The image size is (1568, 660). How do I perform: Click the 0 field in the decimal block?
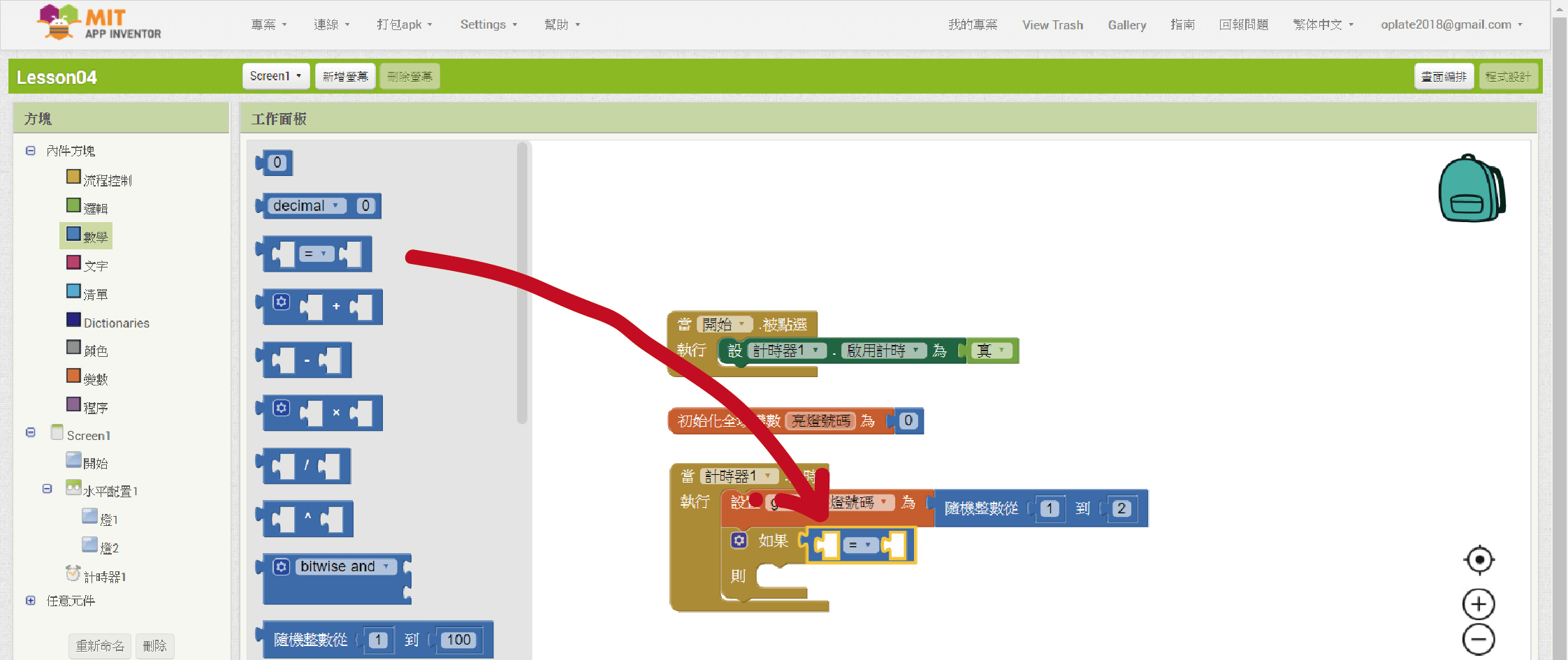coord(365,205)
